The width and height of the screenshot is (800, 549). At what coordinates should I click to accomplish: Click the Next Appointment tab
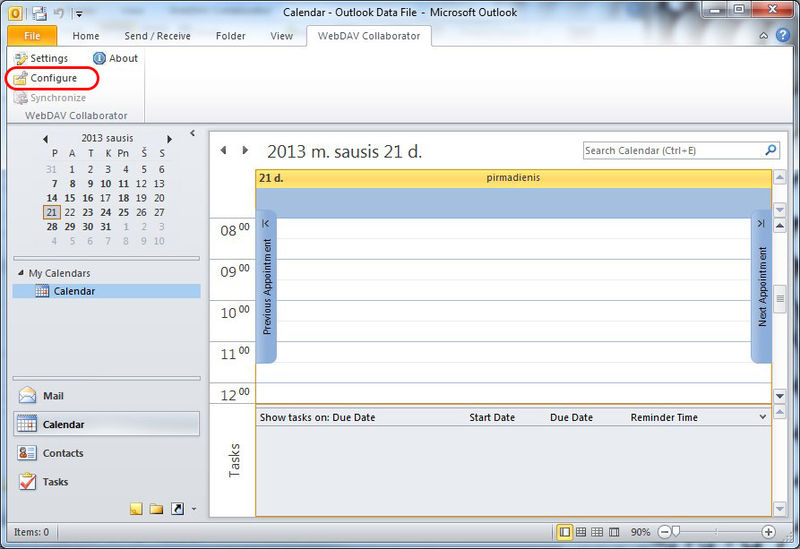pyautogui.click(x=762, y=287)
